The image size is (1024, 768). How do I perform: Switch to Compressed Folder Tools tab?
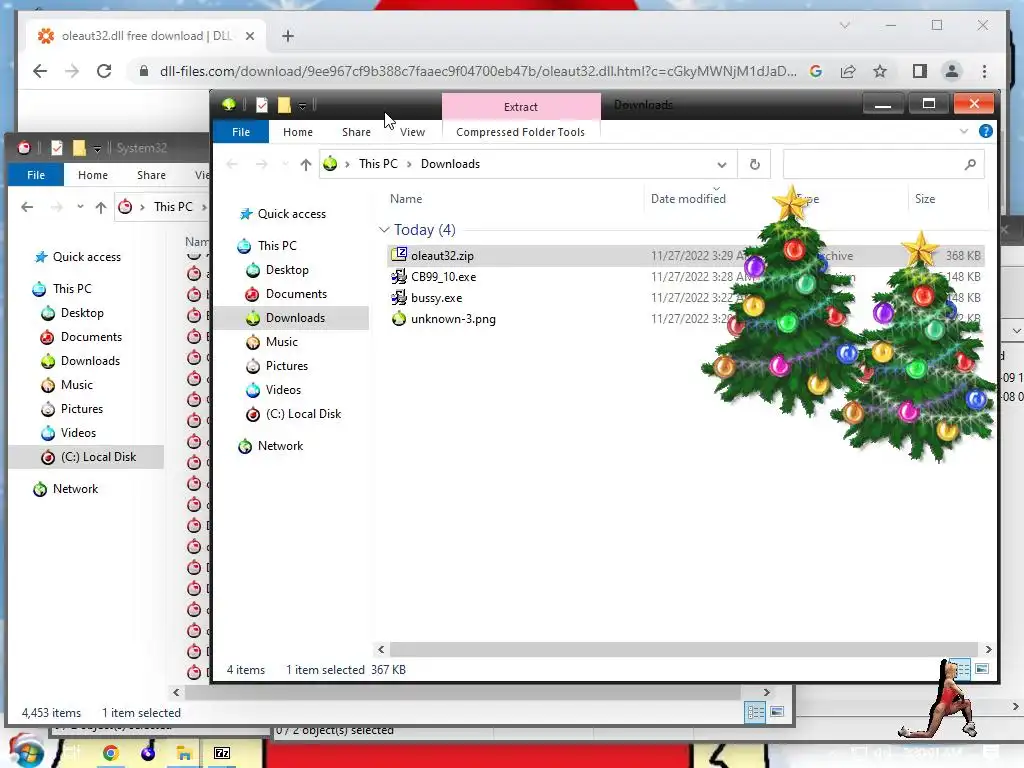point(520,132)
